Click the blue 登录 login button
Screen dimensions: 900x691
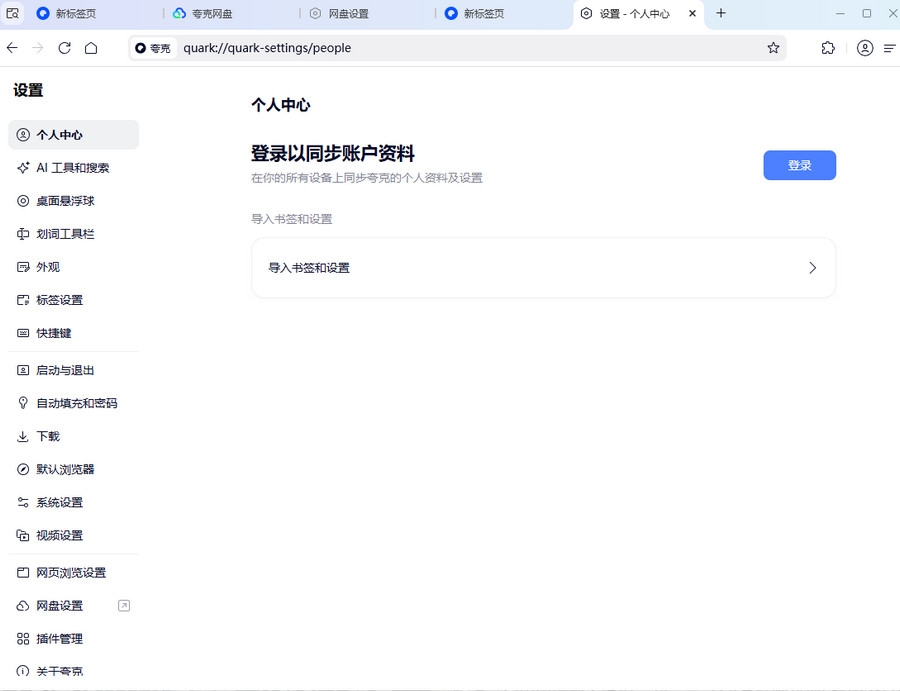[799, 166]
